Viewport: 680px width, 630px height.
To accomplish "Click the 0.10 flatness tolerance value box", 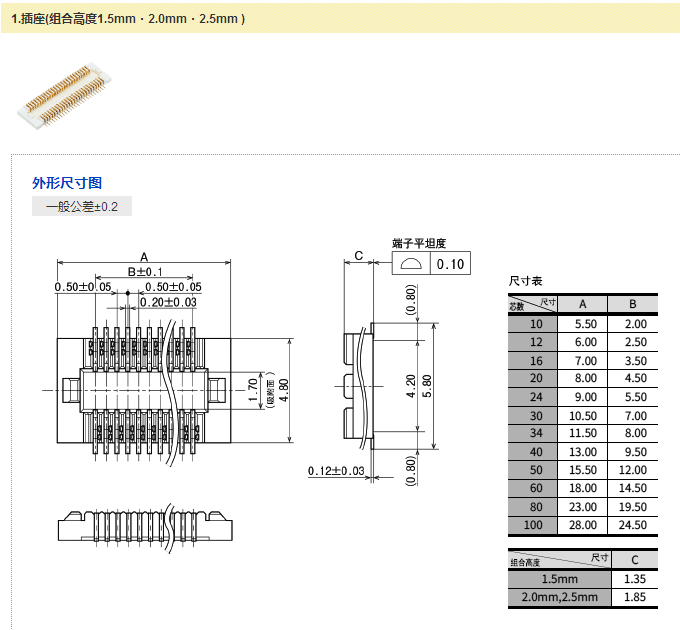I will (x=450, y=264).
